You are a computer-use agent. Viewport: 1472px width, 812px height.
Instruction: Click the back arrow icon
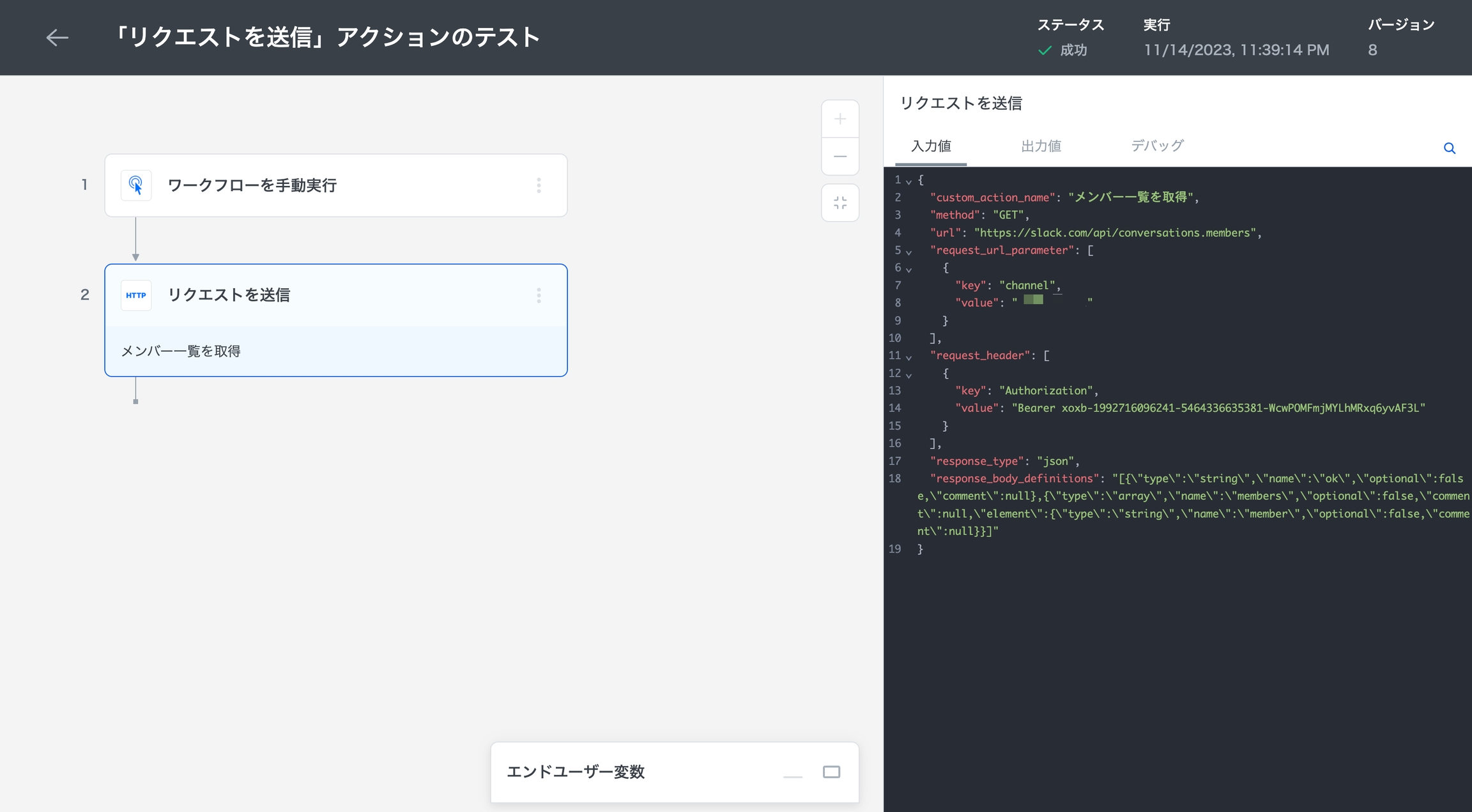[x=57, y=38]
